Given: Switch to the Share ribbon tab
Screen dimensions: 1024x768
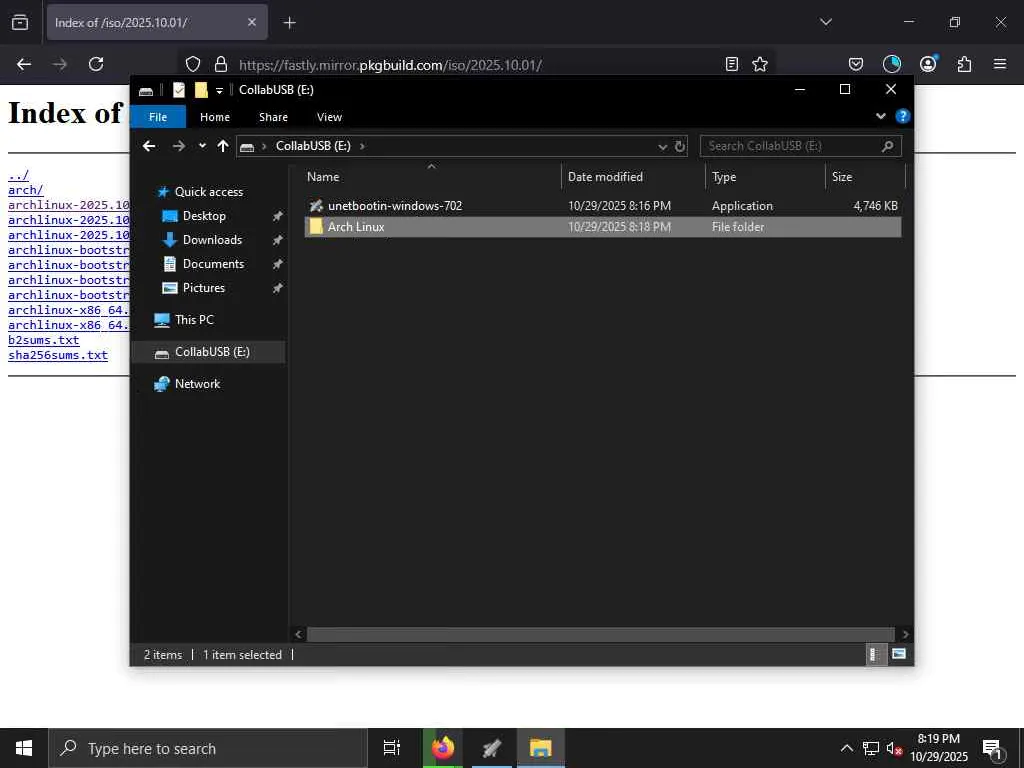Looking at the screenshot, I should click(273, 117).
